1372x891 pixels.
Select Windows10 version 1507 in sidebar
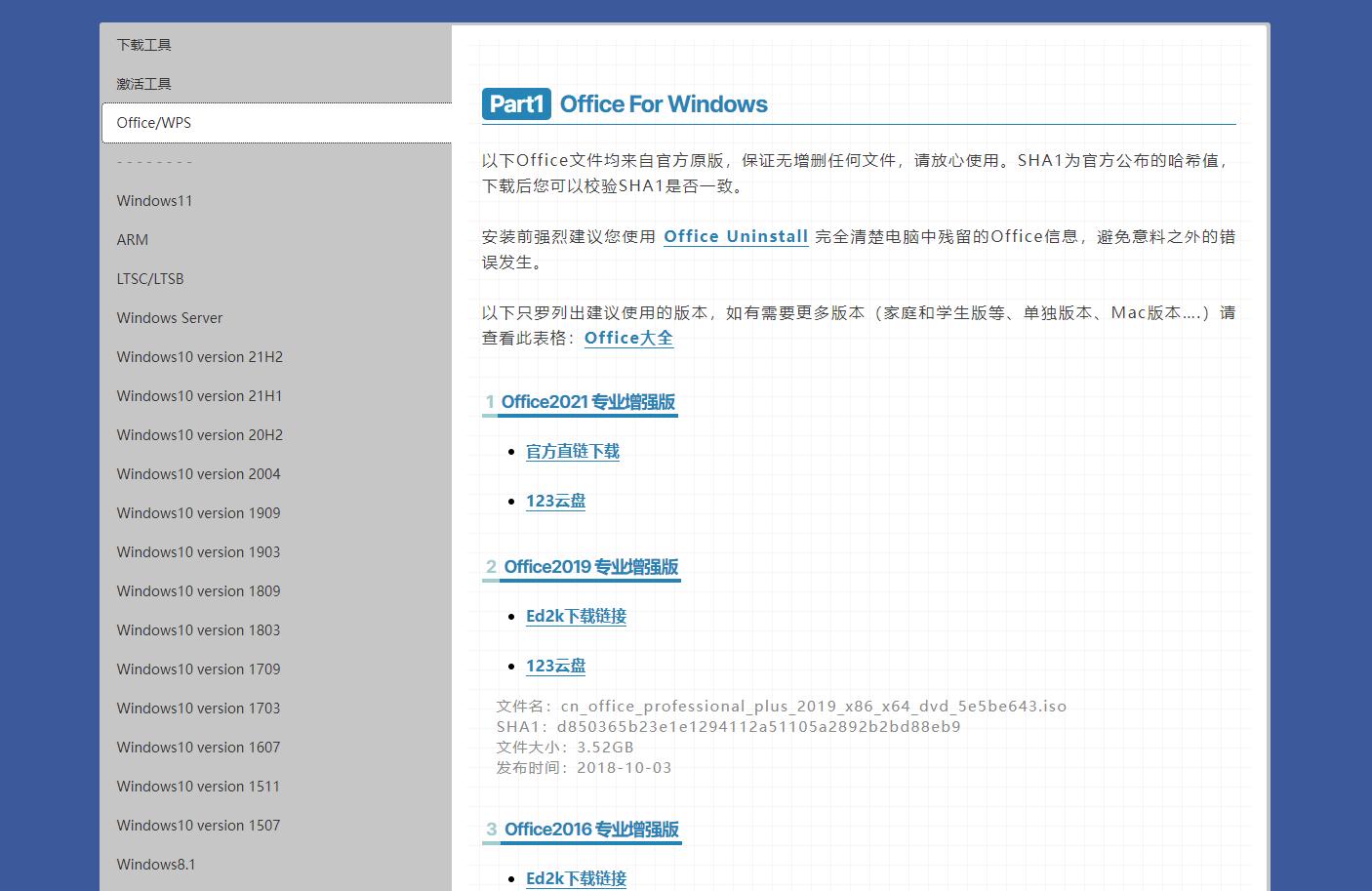click(x=198, y=825)
